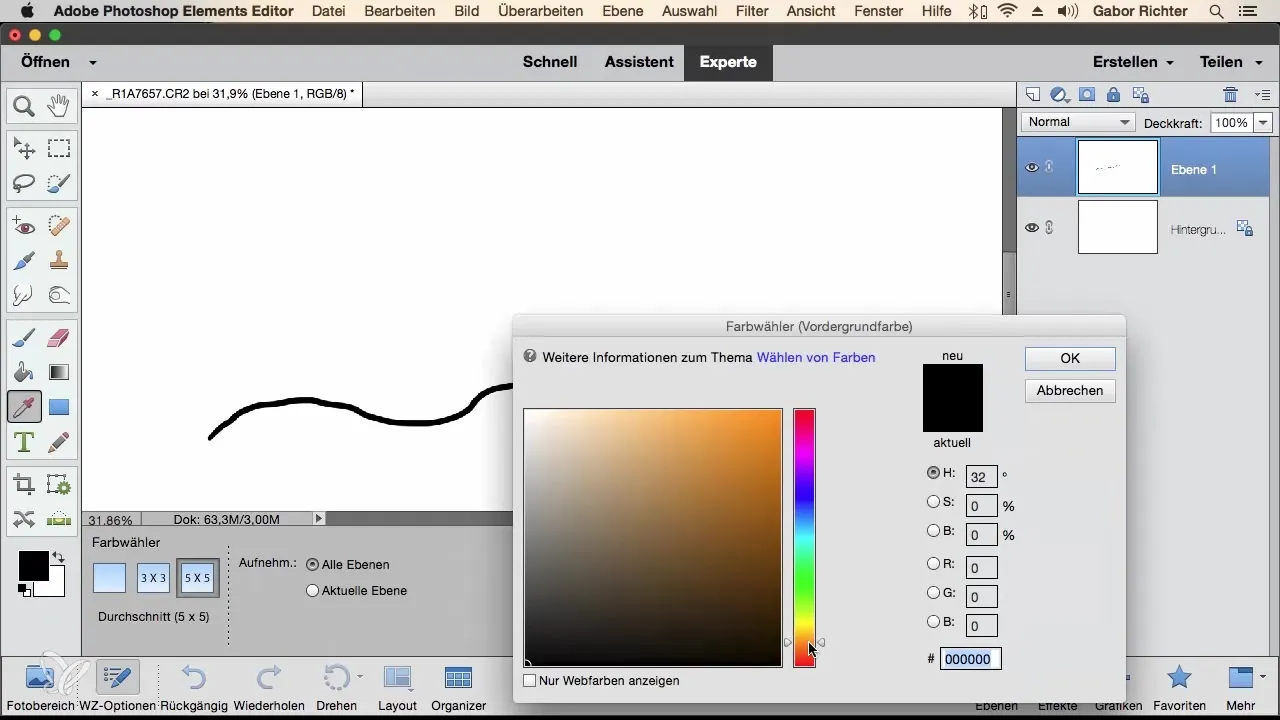Open the Normal blend mode dropdown
Viewport: 1280px width, 720px height.
(x=1077, y=122)
